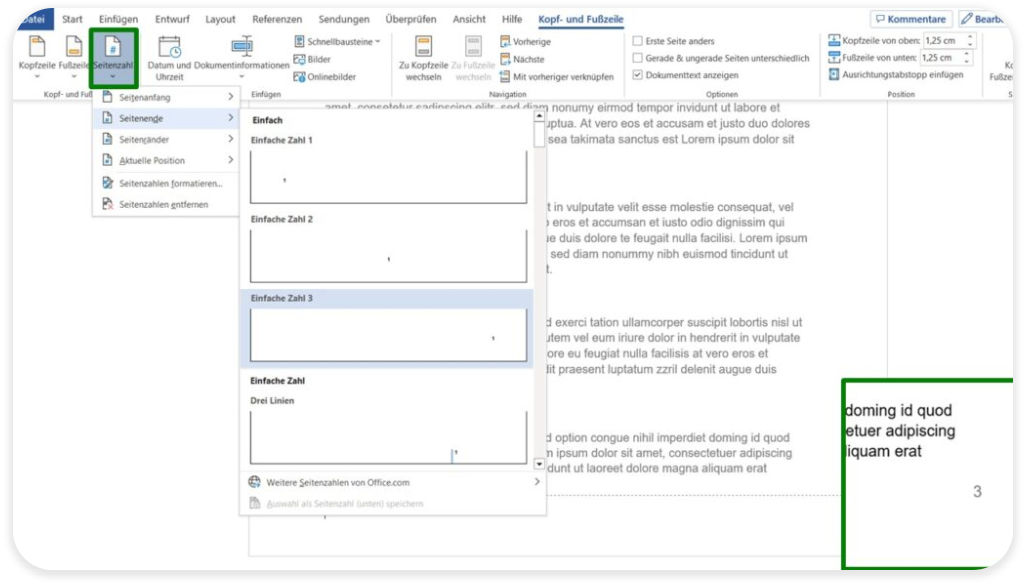This screenshot has height=586, width=1026.
Task: Open the Sendungen tab
Action: pos(344,19)
